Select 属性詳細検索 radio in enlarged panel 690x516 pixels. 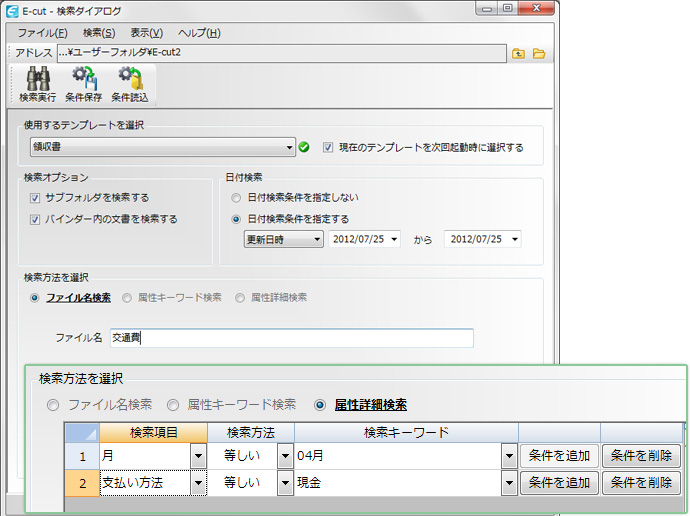point(320,405)
